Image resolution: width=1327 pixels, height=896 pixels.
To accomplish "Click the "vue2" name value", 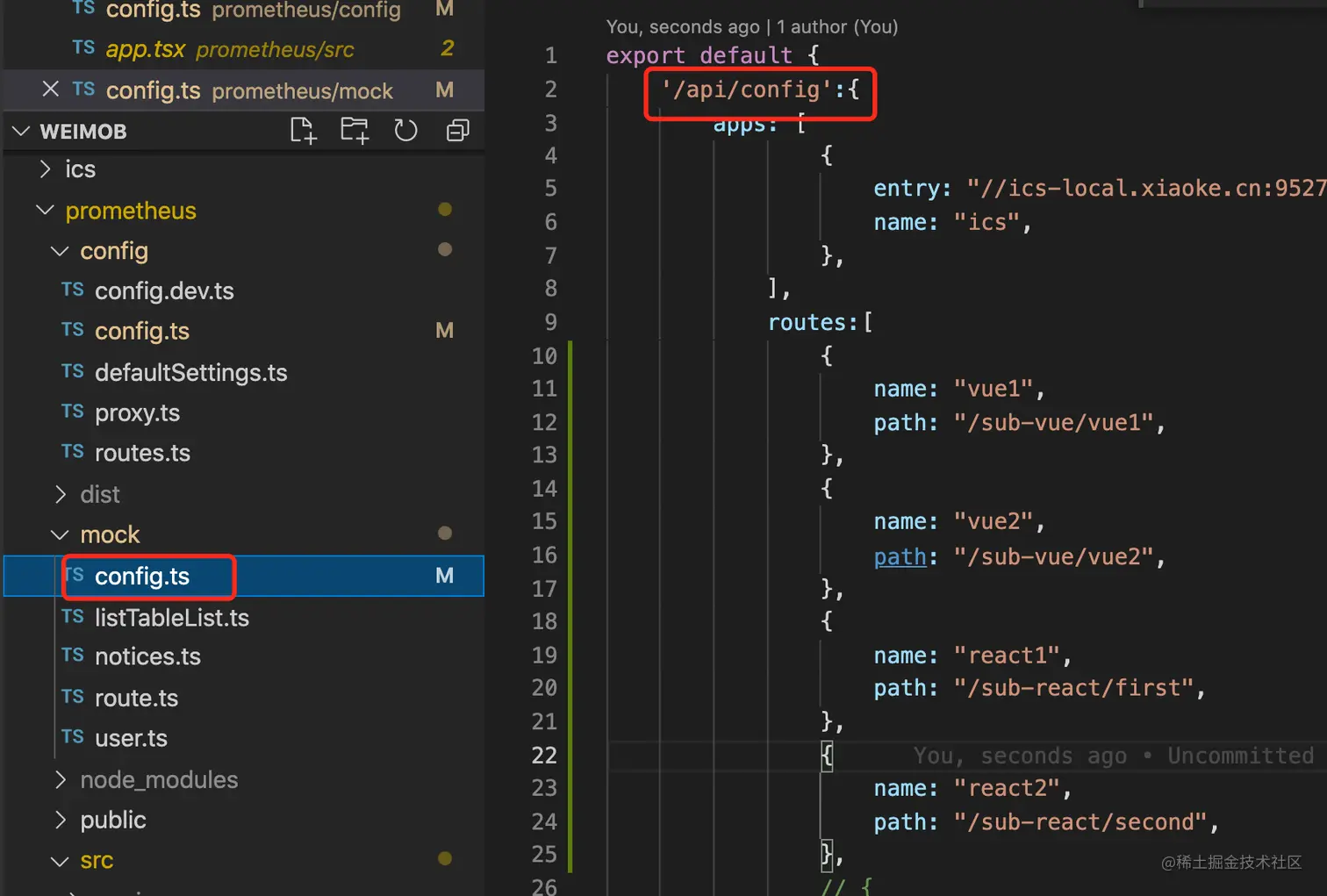I will click(x=993, y=521).
